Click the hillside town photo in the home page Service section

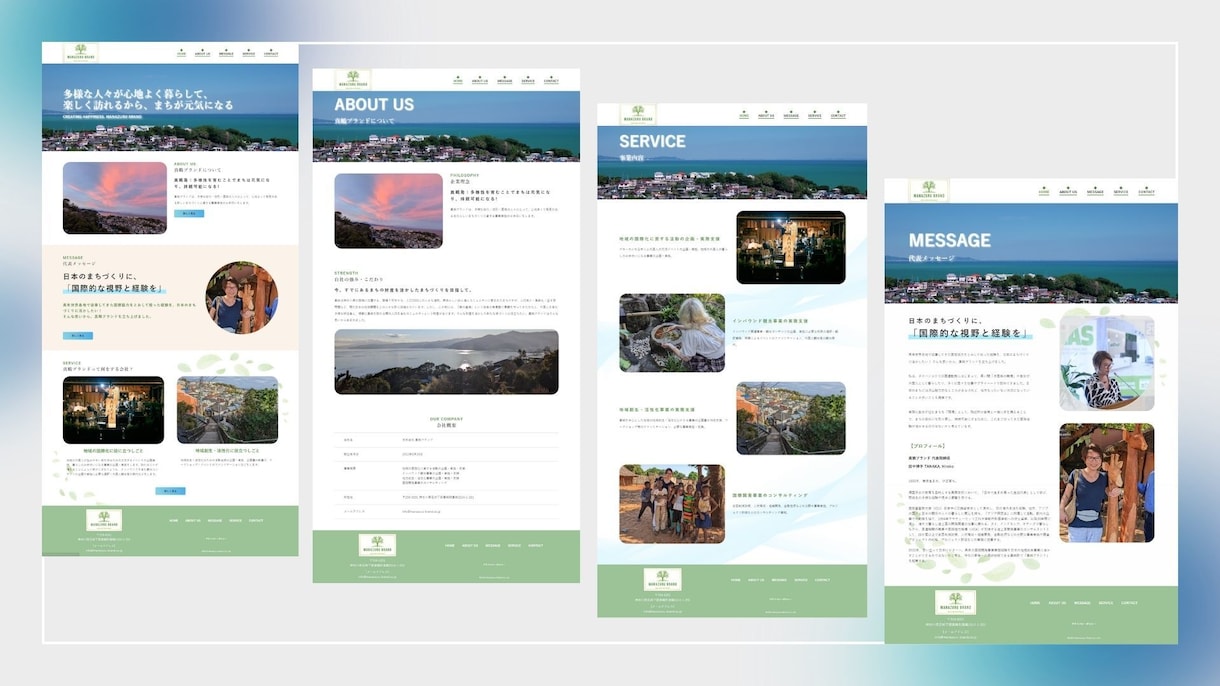228,410
